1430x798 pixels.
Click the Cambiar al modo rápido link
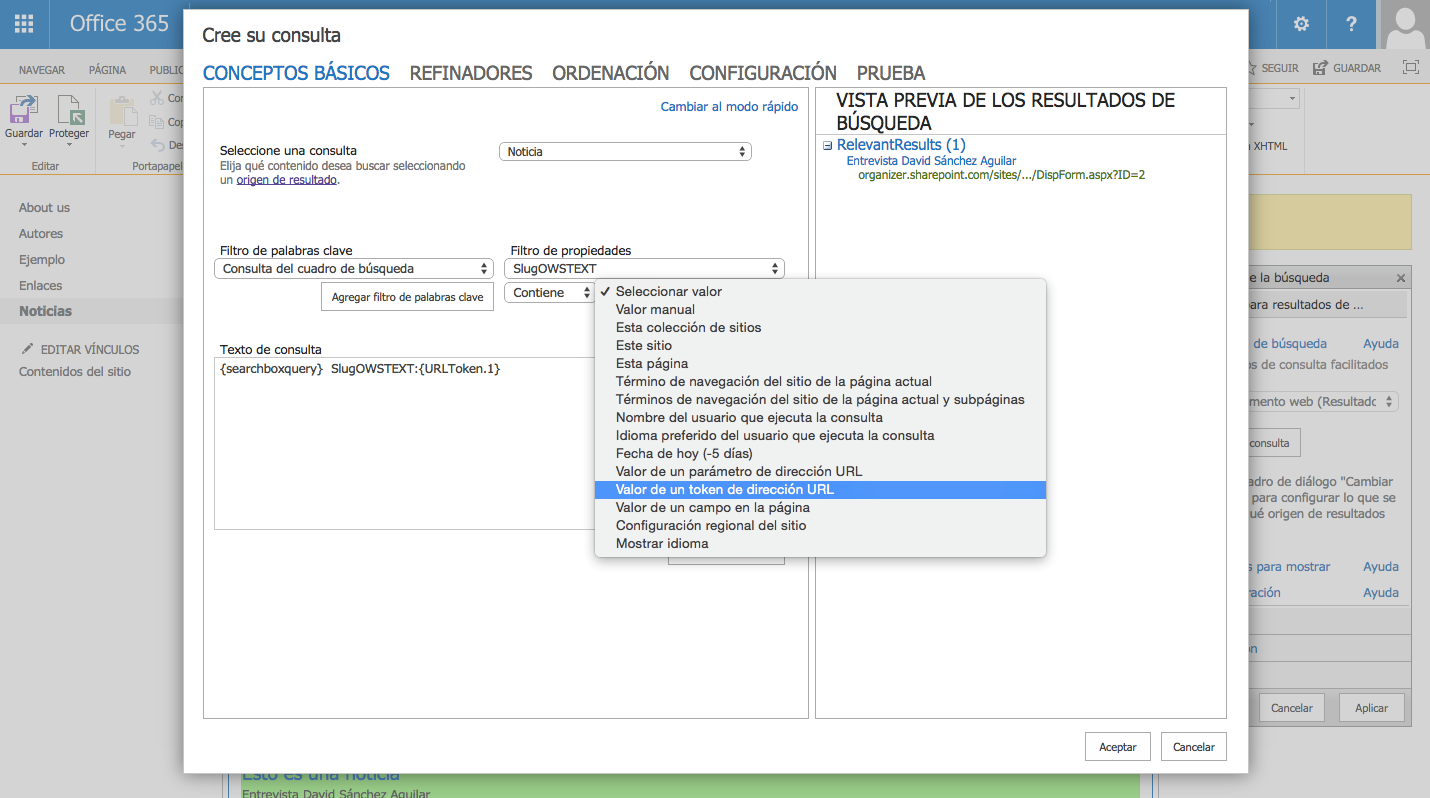(729, 107)
